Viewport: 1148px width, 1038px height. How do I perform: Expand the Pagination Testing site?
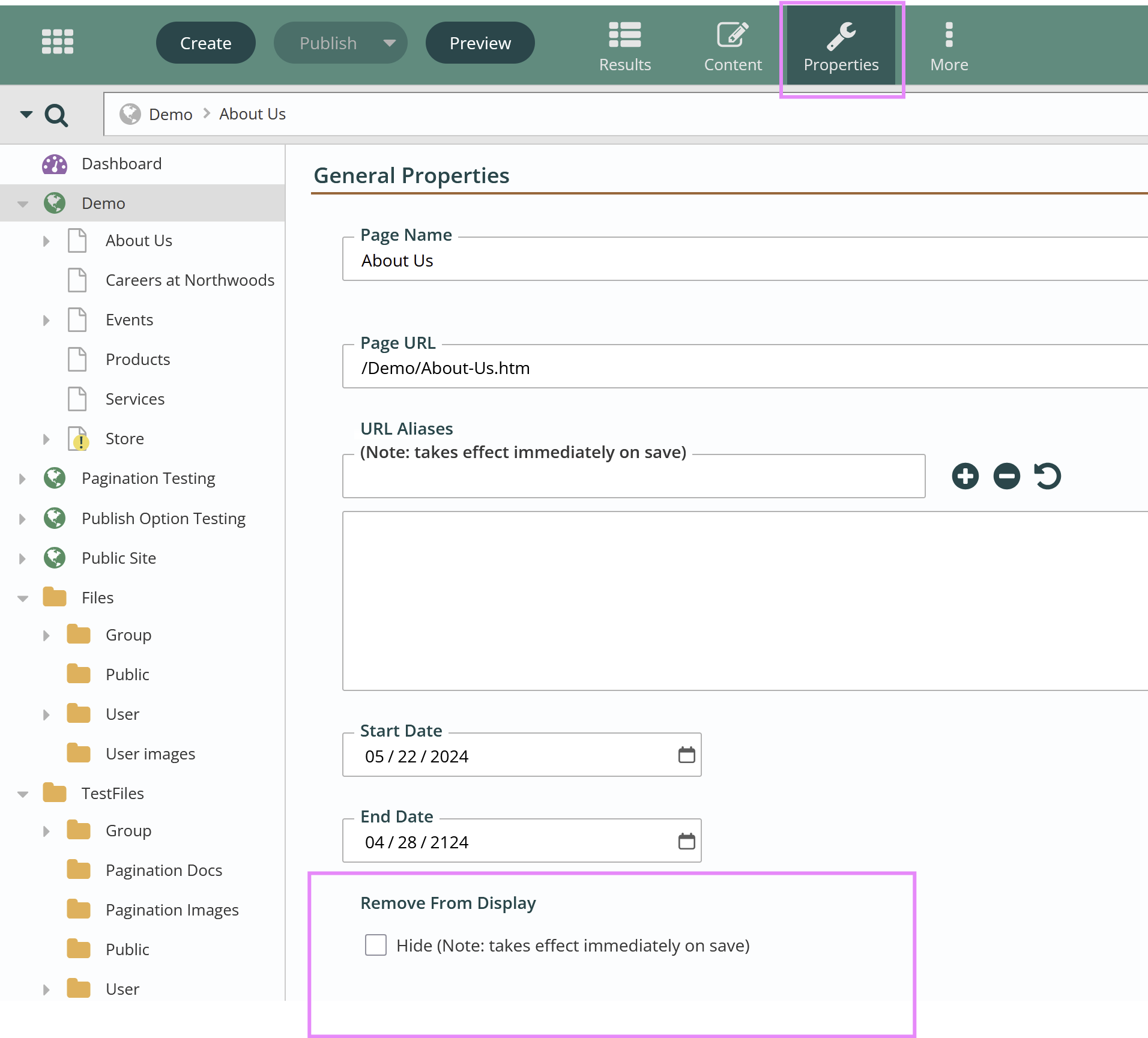tap(22, 479)
